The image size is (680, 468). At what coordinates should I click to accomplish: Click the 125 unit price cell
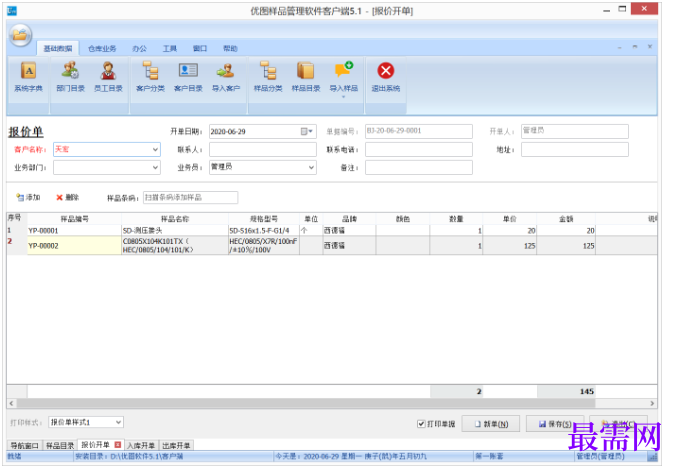point(510,245)
